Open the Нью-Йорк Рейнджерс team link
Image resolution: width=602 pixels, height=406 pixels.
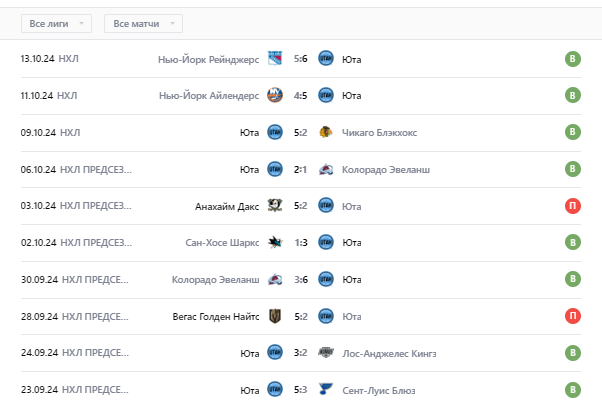208,59
